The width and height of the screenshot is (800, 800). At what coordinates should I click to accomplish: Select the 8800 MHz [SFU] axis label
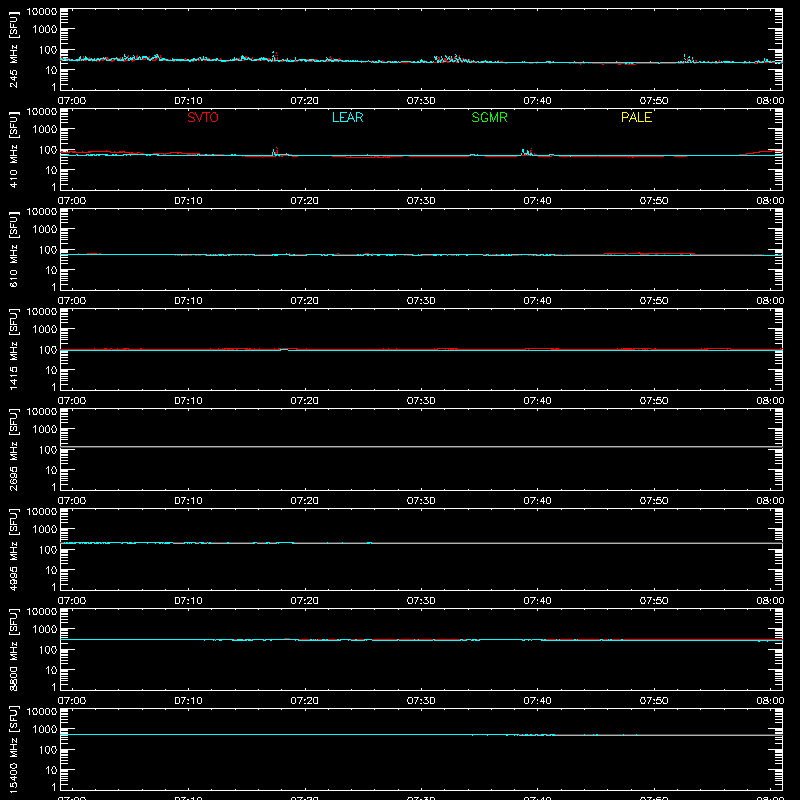click(x=13, y=649)
